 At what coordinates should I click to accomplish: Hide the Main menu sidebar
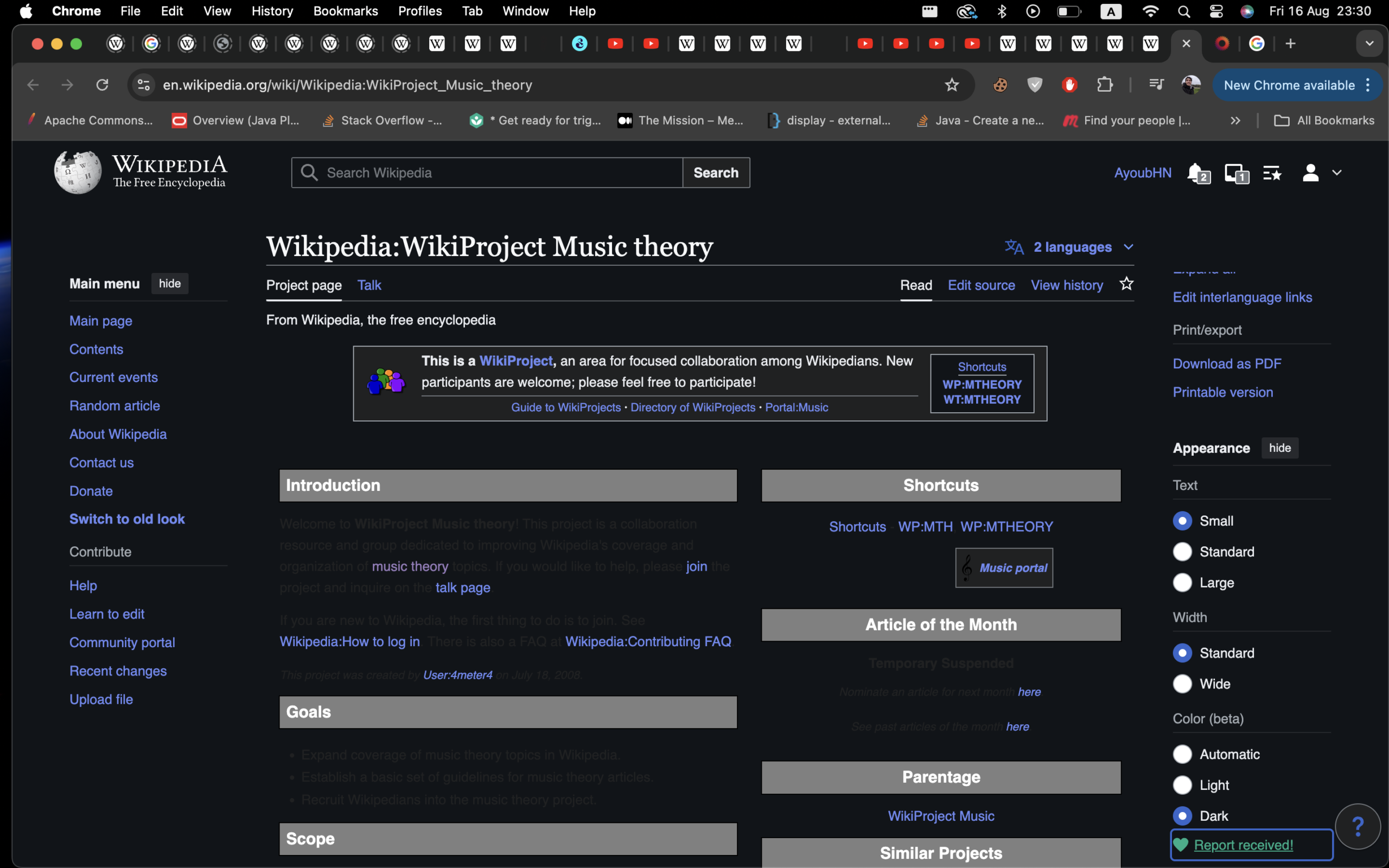(169, 284)
